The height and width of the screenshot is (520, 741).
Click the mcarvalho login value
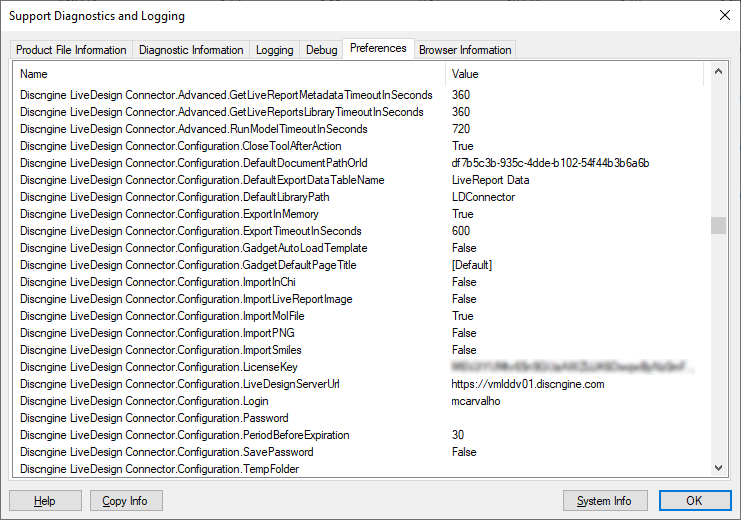click(x=476, y=401)
